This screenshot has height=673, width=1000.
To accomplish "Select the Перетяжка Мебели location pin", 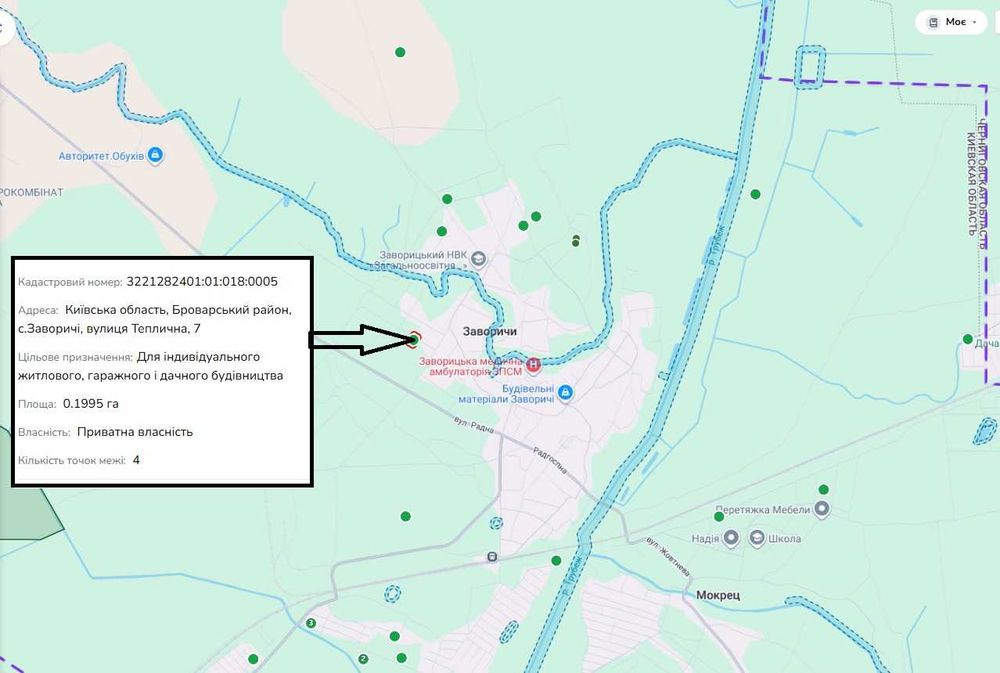I will tap(822, 509).
